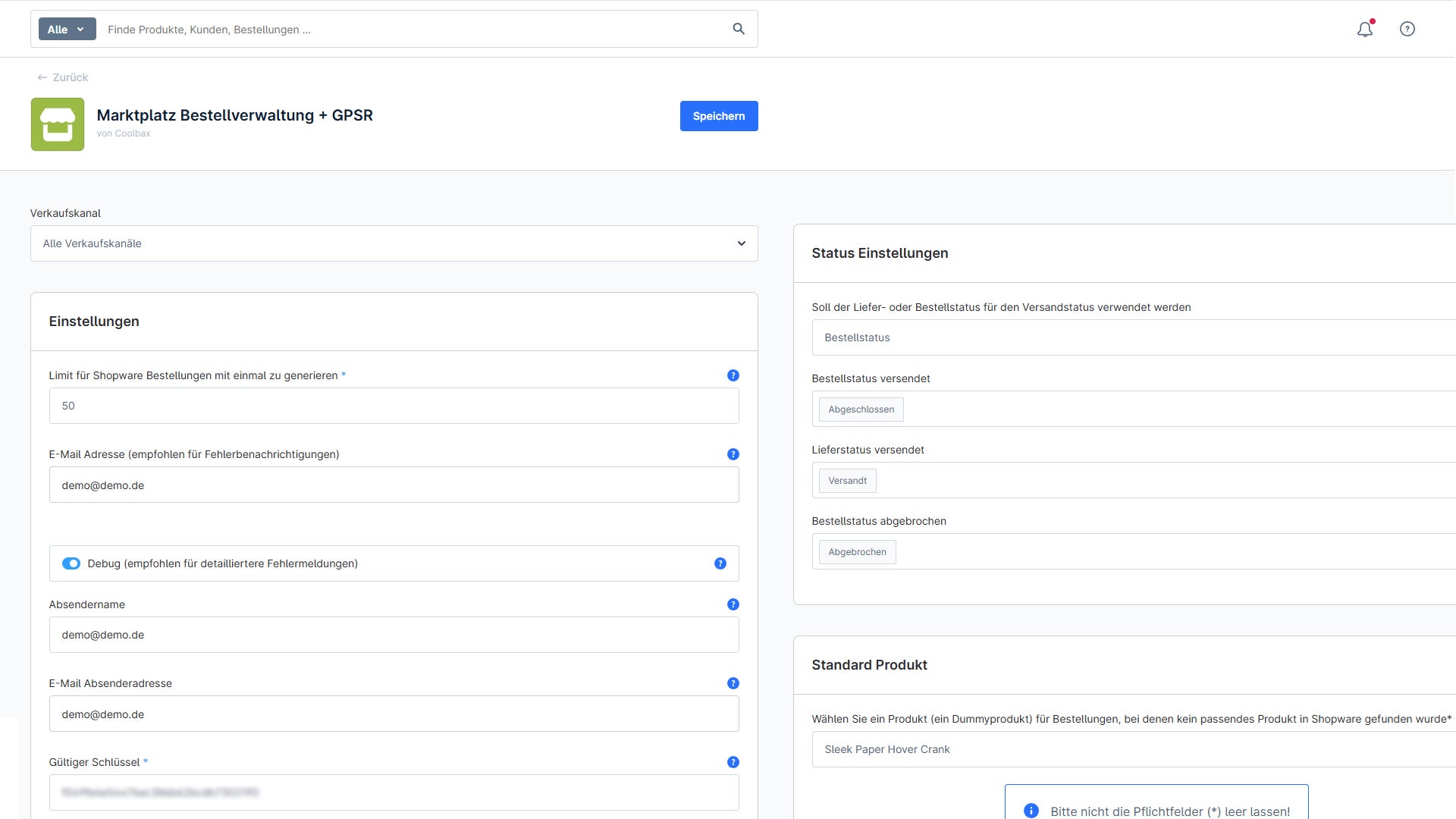This screenshot has width=1456, height=819.
Task: Click the Zurück back arrow
Action: point(42,77)
